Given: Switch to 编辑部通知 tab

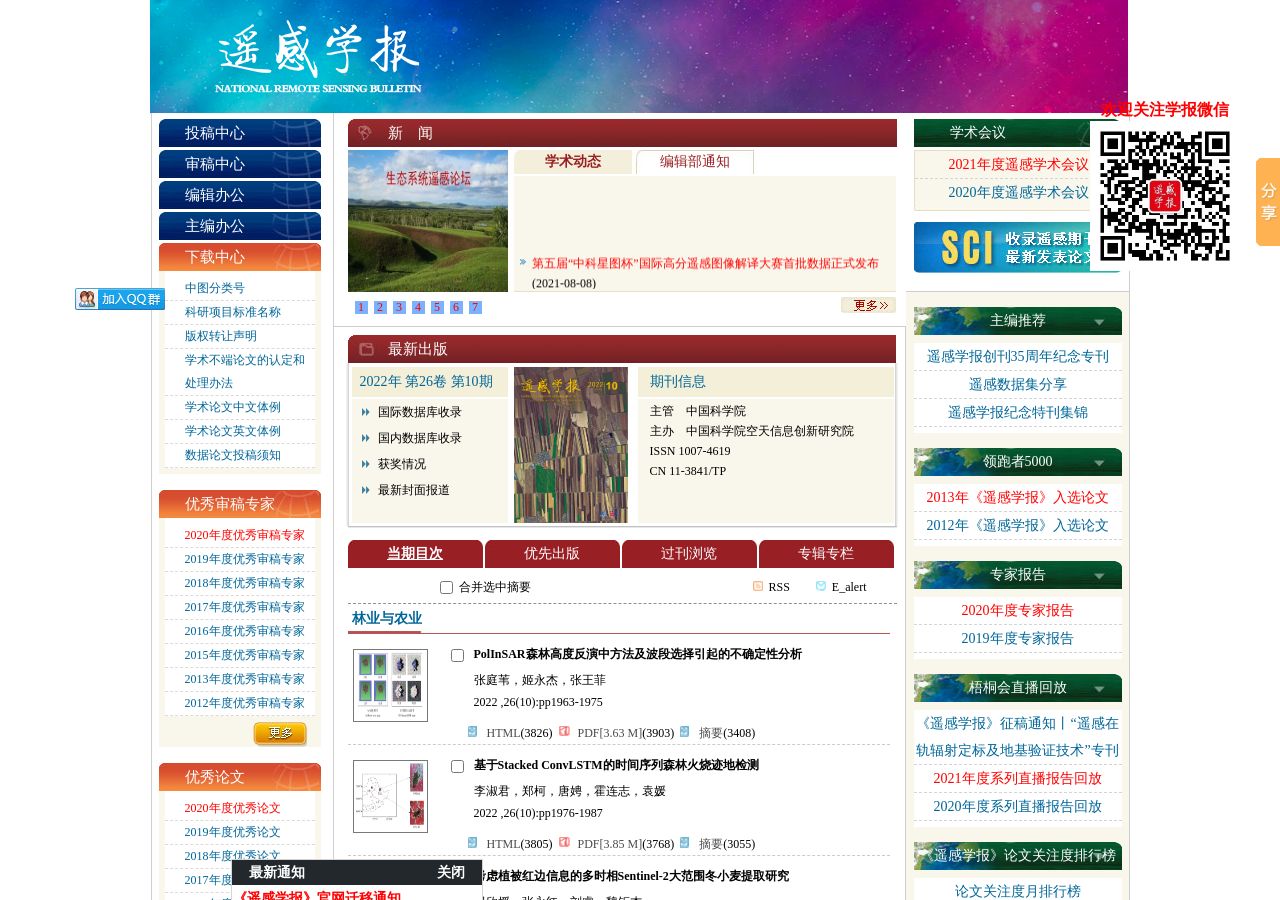Looking at the screenshot, I should [694, 162].
